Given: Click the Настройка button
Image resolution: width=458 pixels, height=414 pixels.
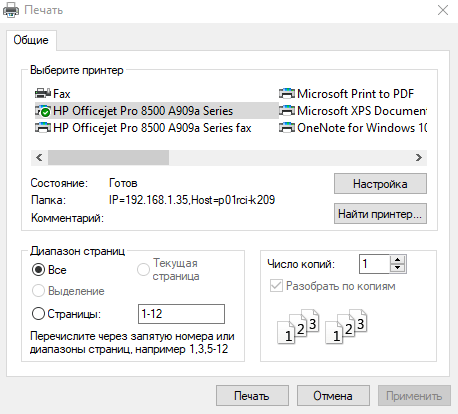Looking at the screenshot, I should click(380, 184).
